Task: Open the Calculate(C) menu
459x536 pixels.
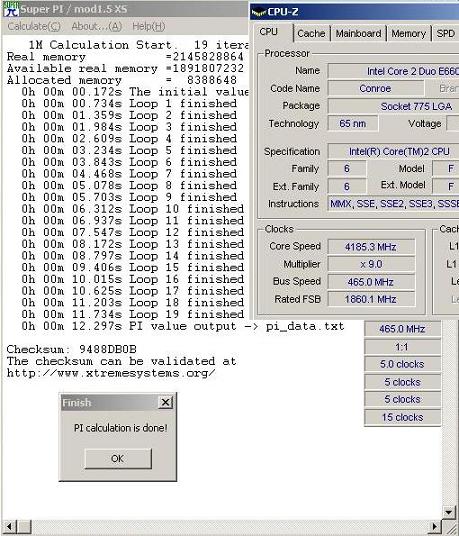Action: pyautogui.click(x=34, y=26)
